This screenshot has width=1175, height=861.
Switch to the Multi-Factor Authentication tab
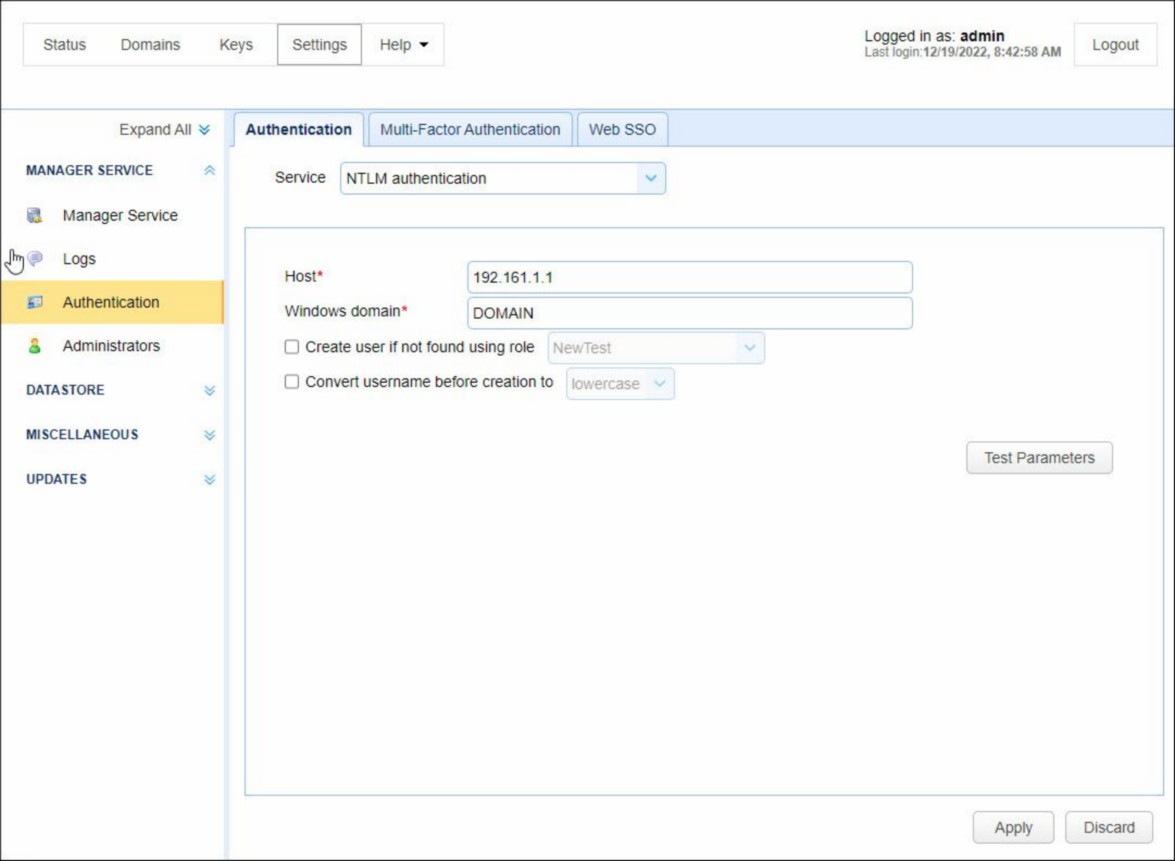tap(470, 130)
